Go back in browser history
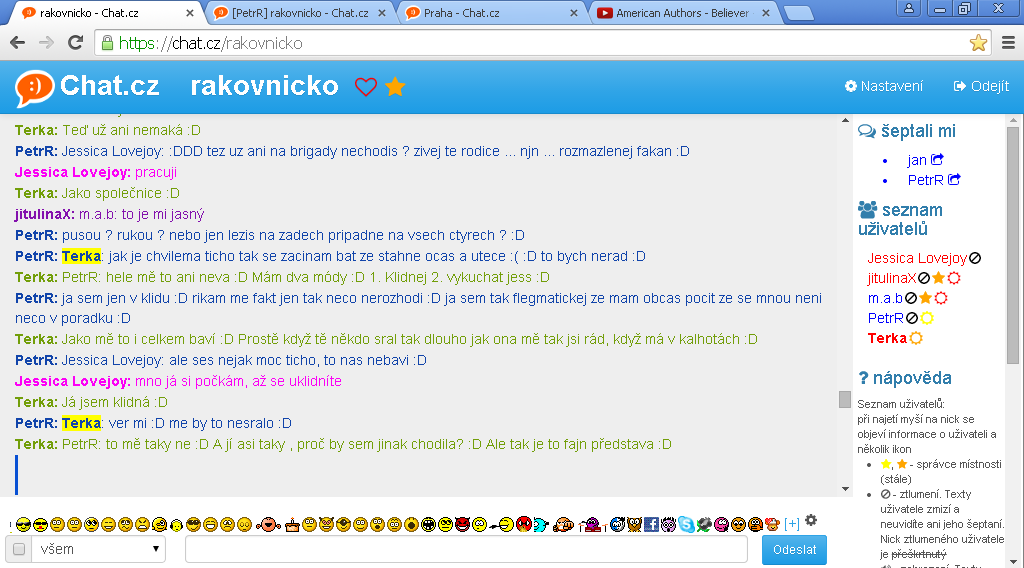1024x568 pixels. tap(18, 43)
